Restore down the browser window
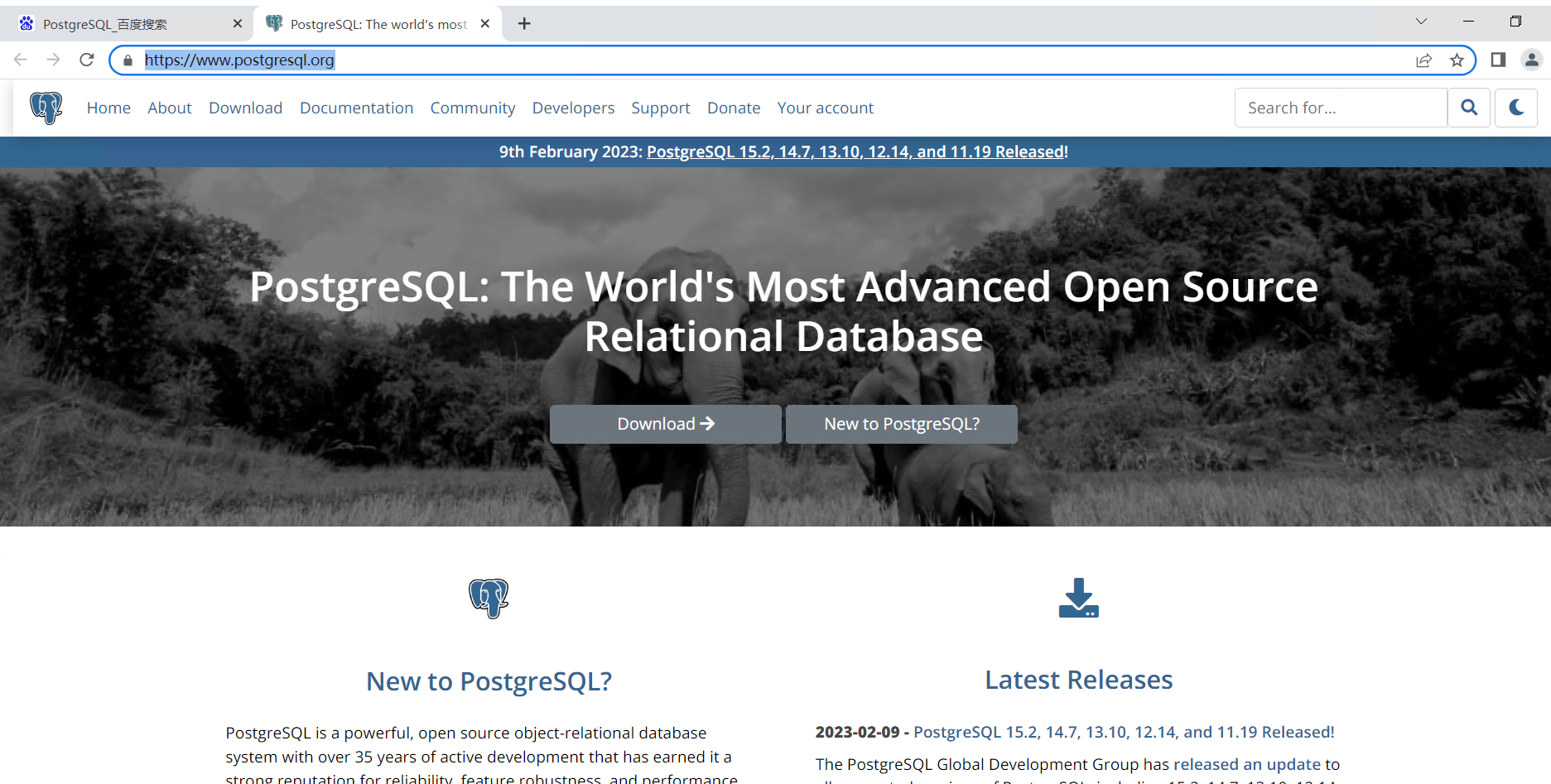 point(1515,22)
